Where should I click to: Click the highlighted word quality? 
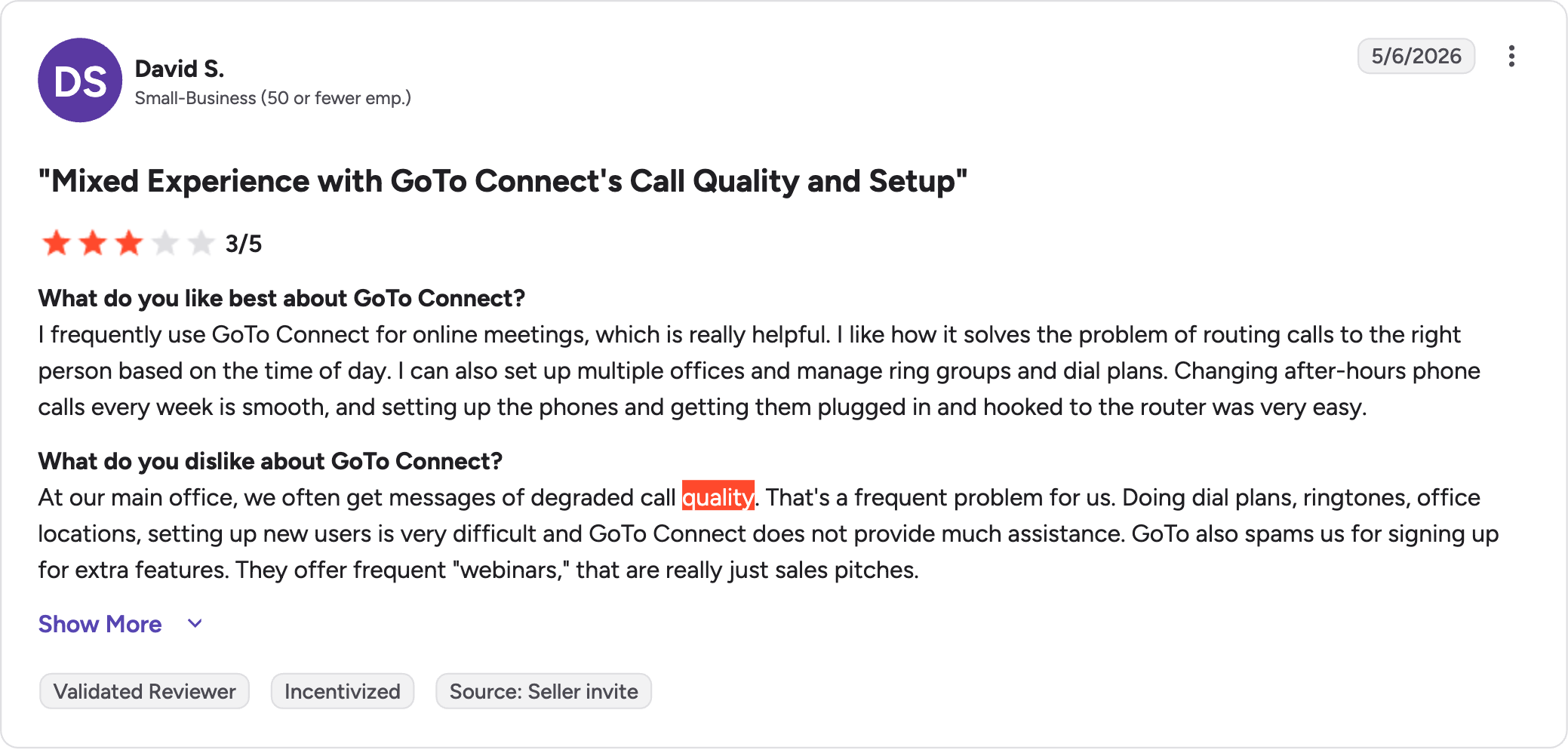point(718,497)
